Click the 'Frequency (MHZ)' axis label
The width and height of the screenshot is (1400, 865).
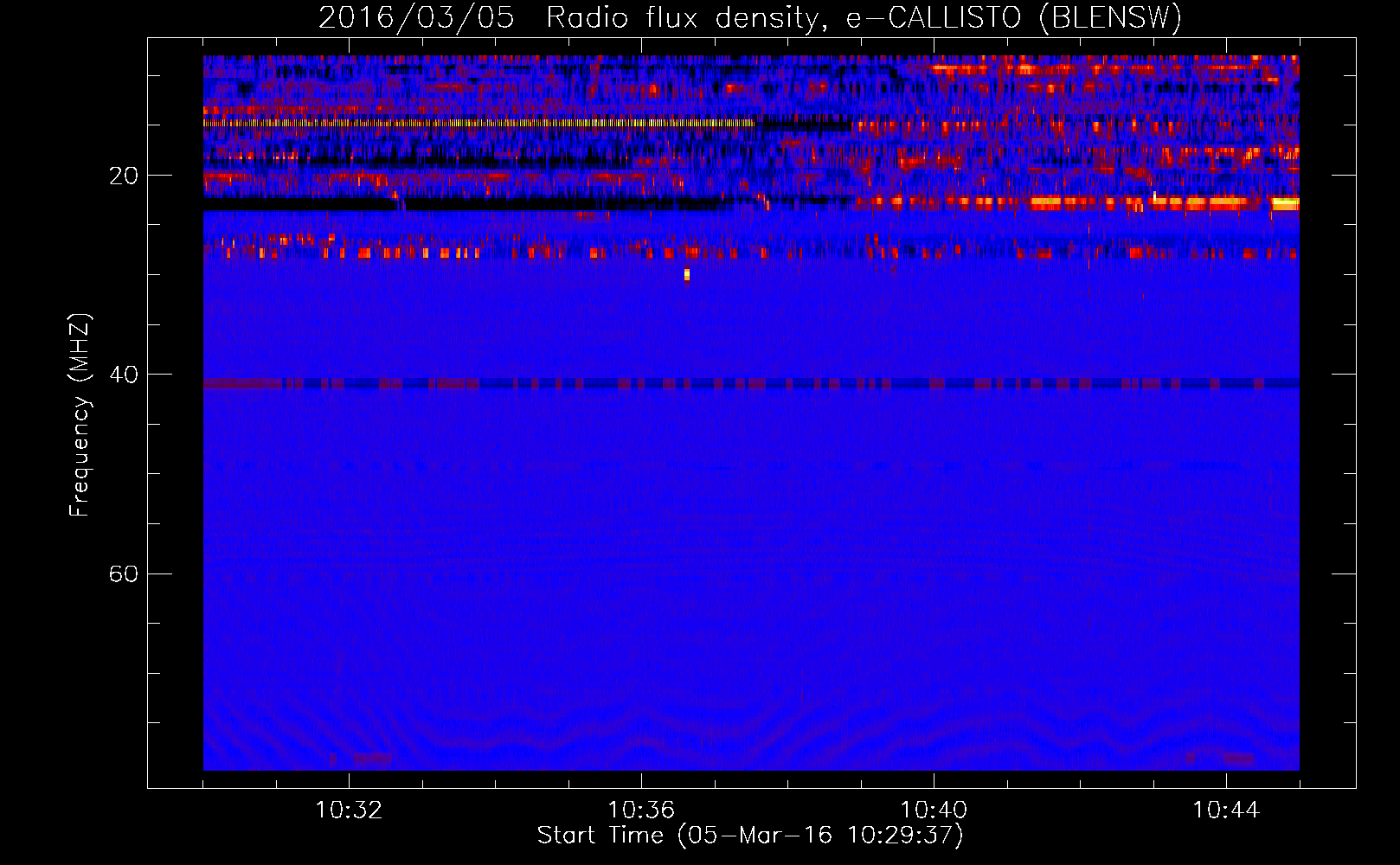80,415
